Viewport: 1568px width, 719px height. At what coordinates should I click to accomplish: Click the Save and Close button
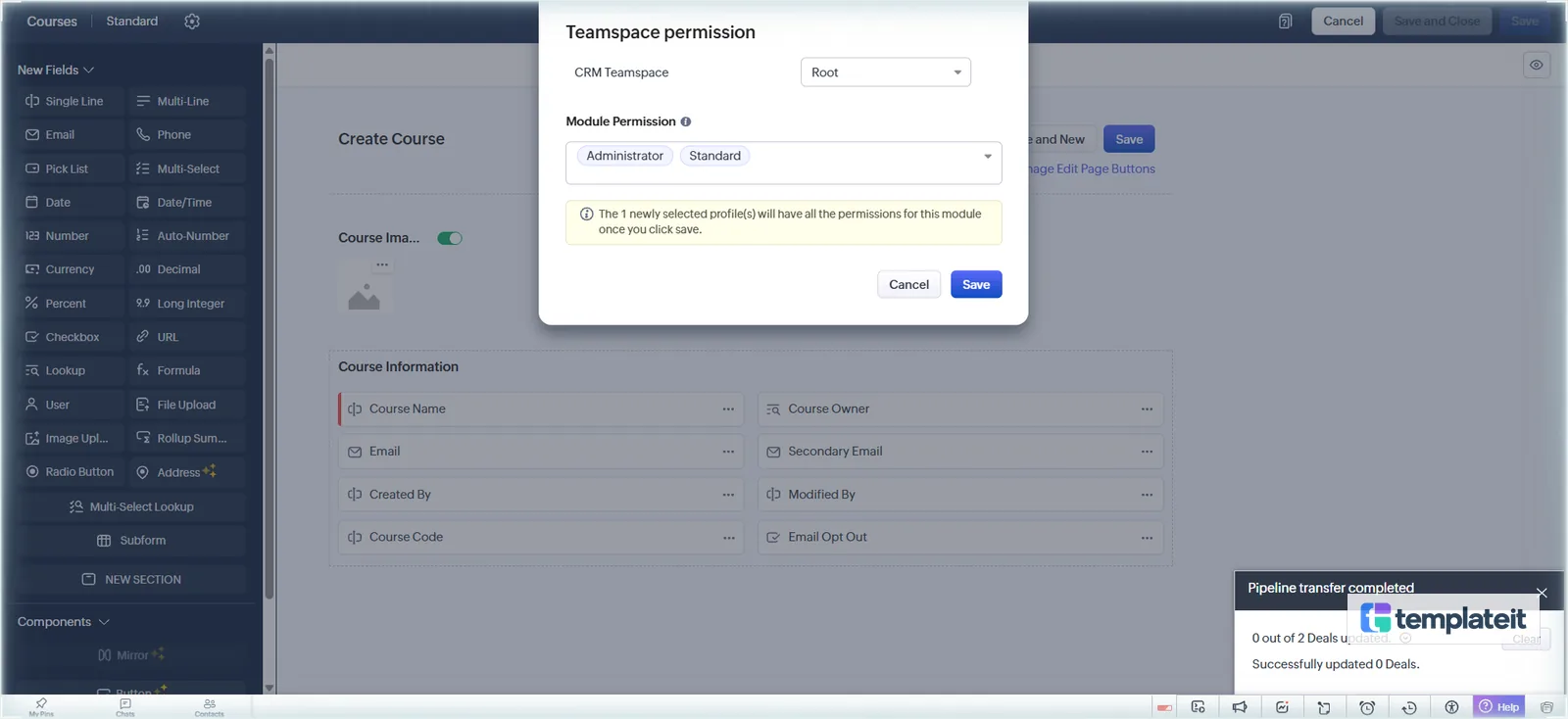click(1437, 22)
